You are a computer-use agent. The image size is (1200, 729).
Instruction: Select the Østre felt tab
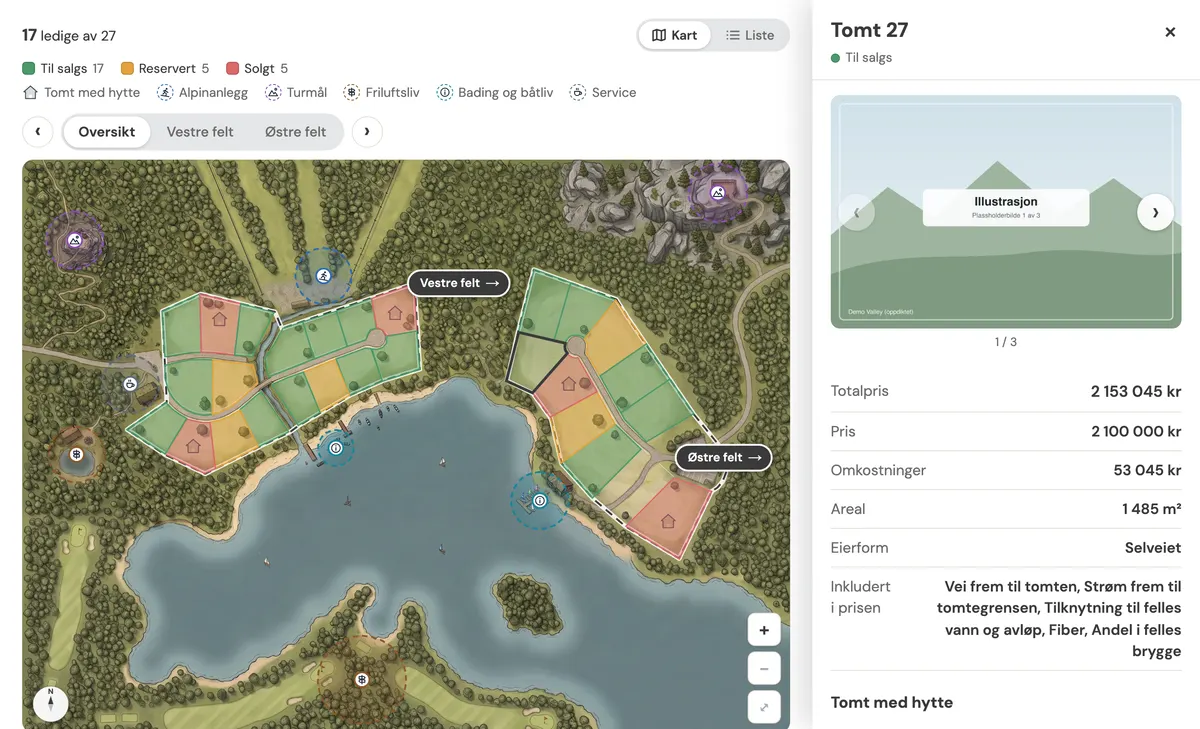click(x=296, y=131)
